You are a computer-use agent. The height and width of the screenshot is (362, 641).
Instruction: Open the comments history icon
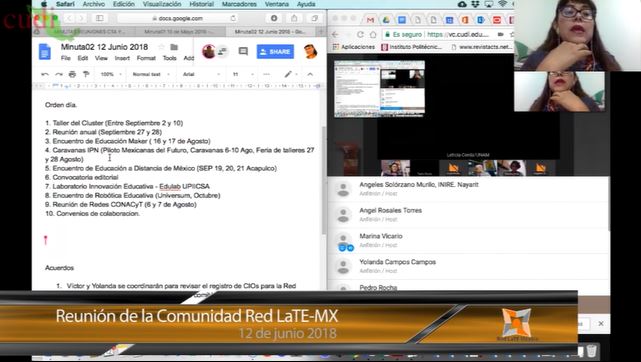coord(243,51)
